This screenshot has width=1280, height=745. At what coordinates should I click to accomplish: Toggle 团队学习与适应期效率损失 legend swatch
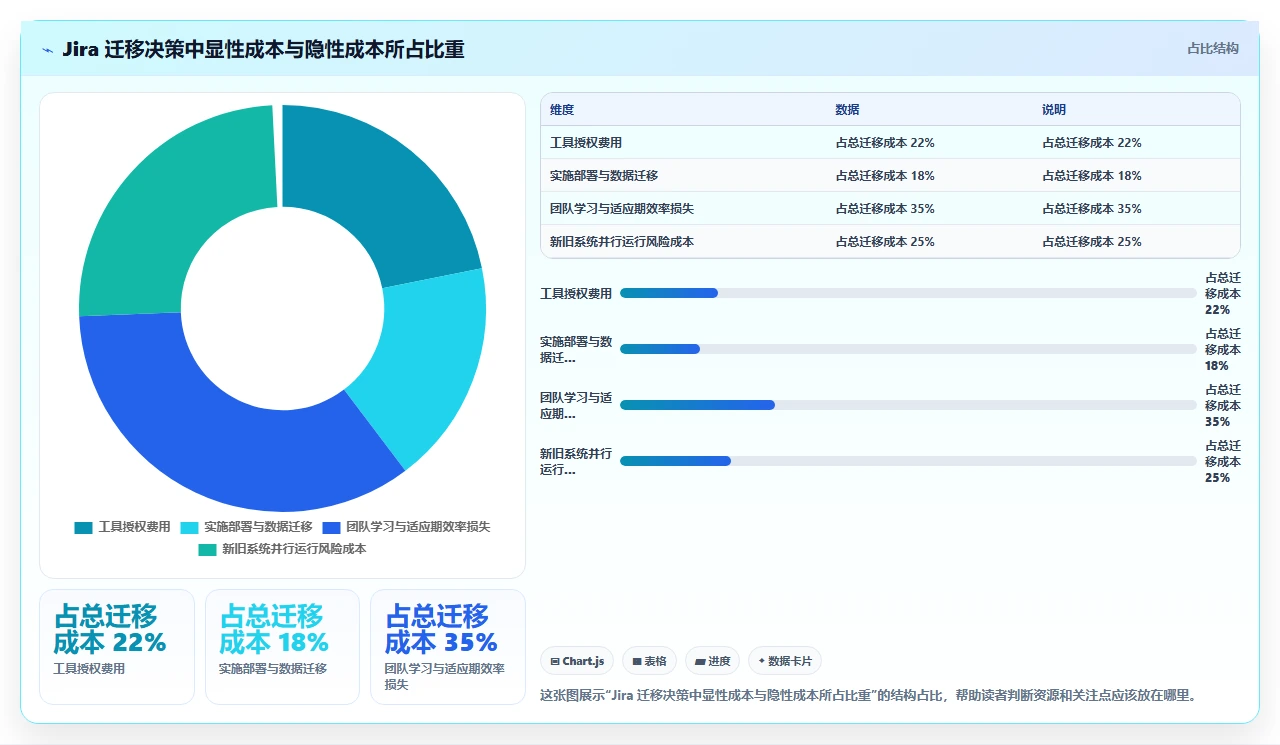(x=332, y=527)
